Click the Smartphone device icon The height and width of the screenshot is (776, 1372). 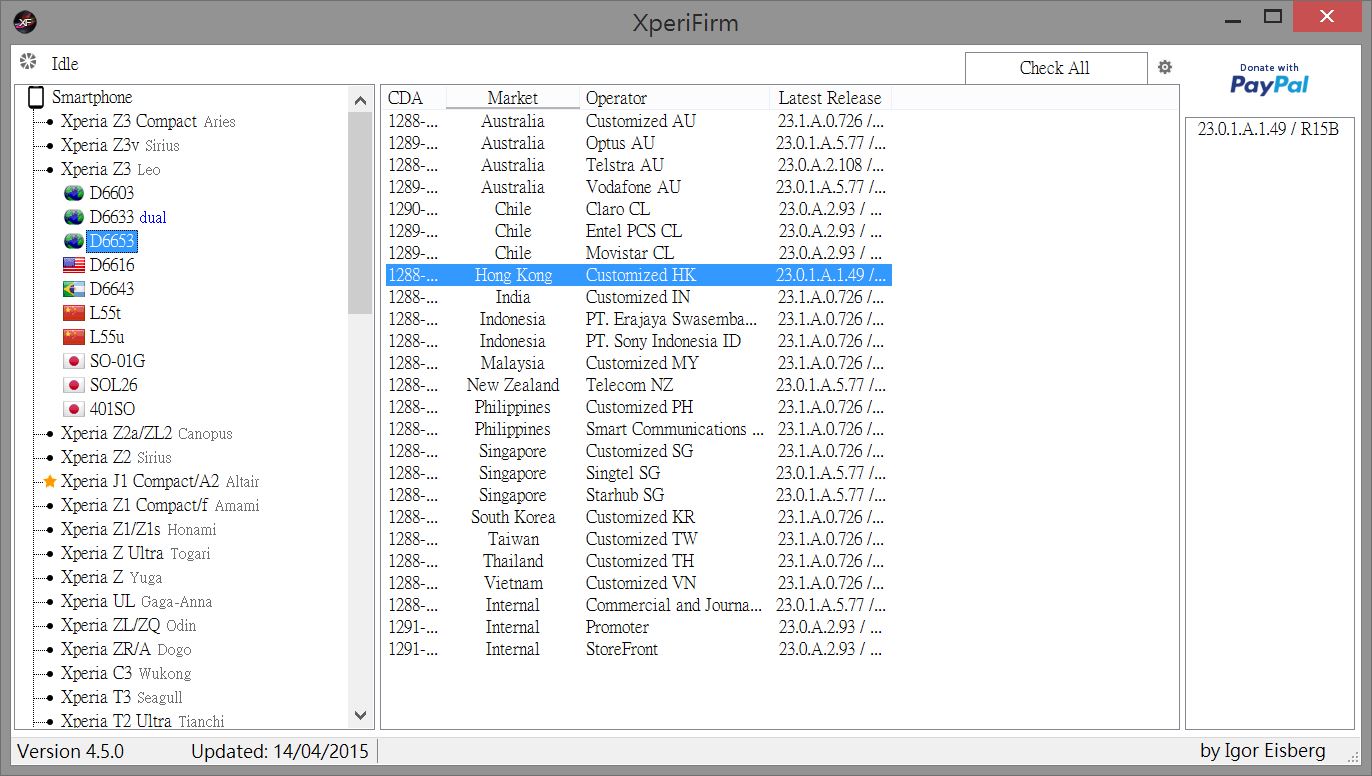coord(36,97)
